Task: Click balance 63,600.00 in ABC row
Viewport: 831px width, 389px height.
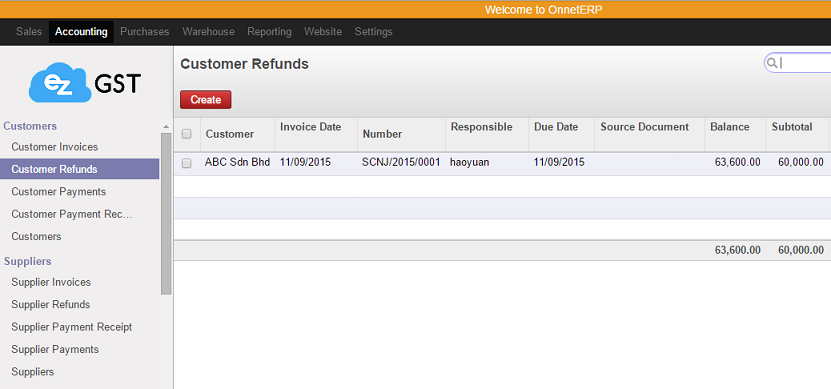Action: point(737,163)
